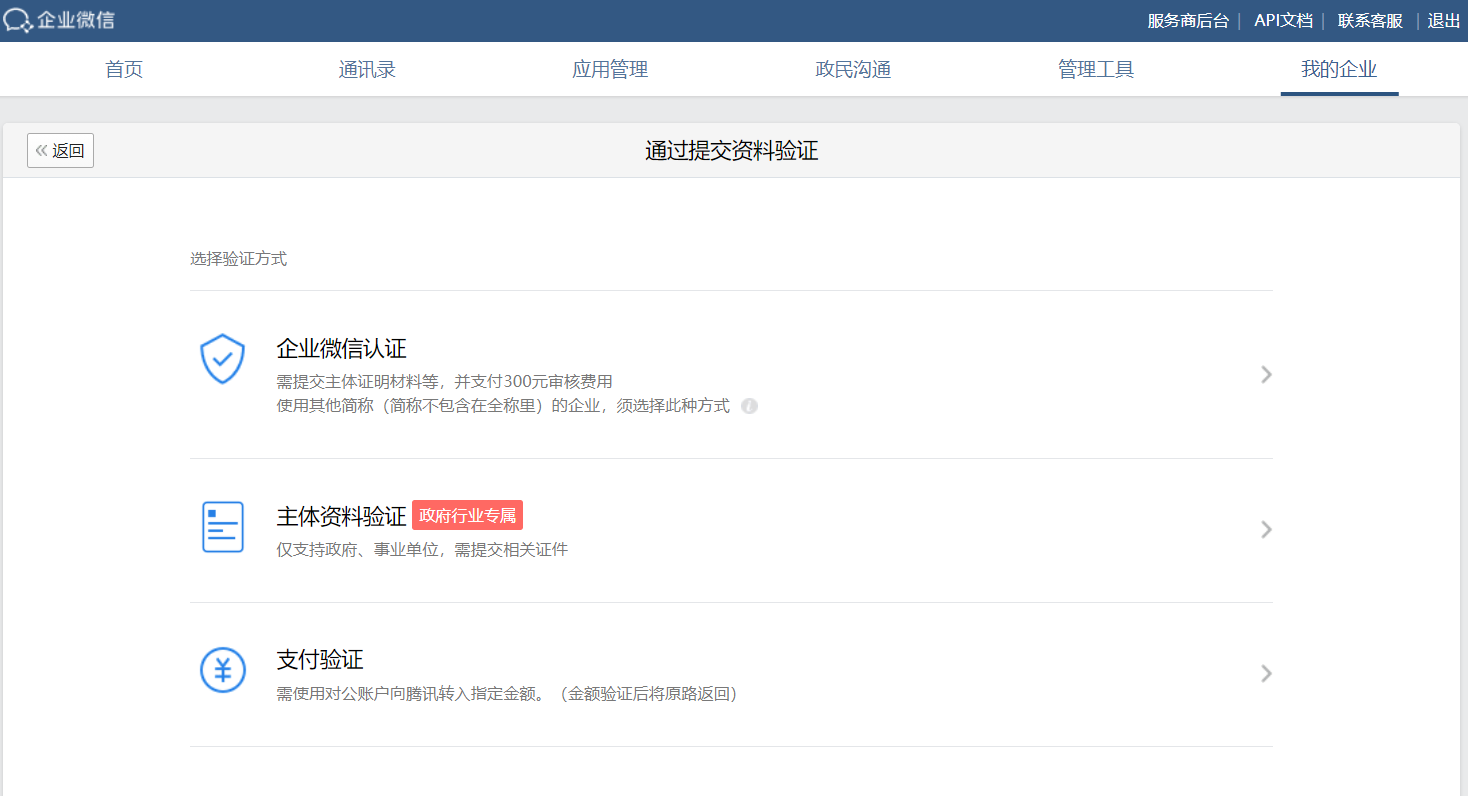Open the API文档 link
The image size is (1468, 796).
tap(1283, 21)
